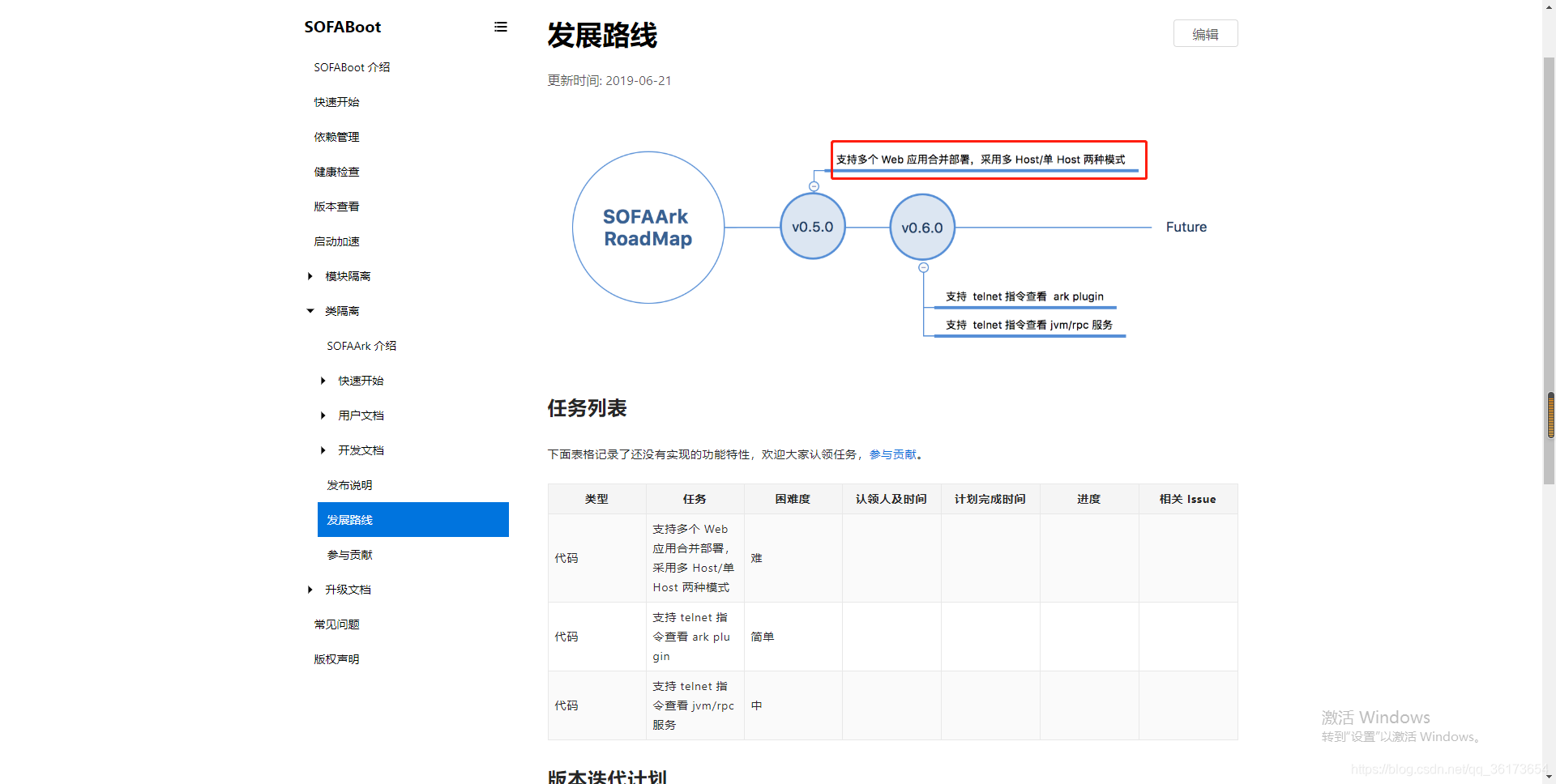
Task: Click roadmap item 支持 telnet 指令查看 jvm/rpc 服务
Action: point(1029,325)
